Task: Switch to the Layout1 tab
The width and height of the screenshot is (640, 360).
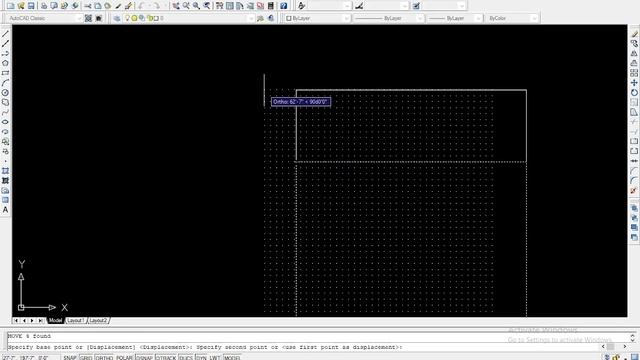Action: coord(76,320)
